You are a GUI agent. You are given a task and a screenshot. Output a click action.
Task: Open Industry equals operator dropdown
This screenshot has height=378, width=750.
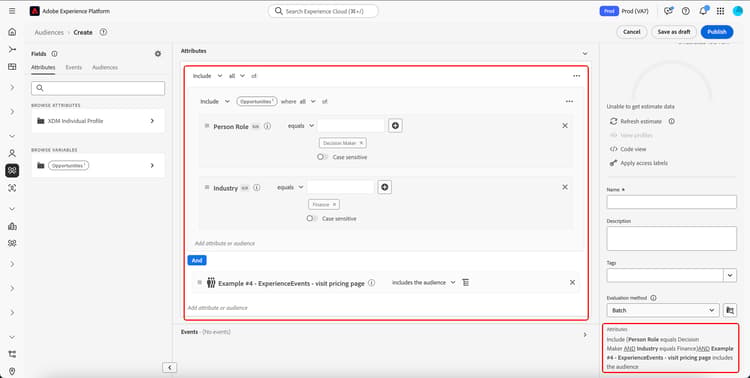pyautogui.click(x=290, y=187)
